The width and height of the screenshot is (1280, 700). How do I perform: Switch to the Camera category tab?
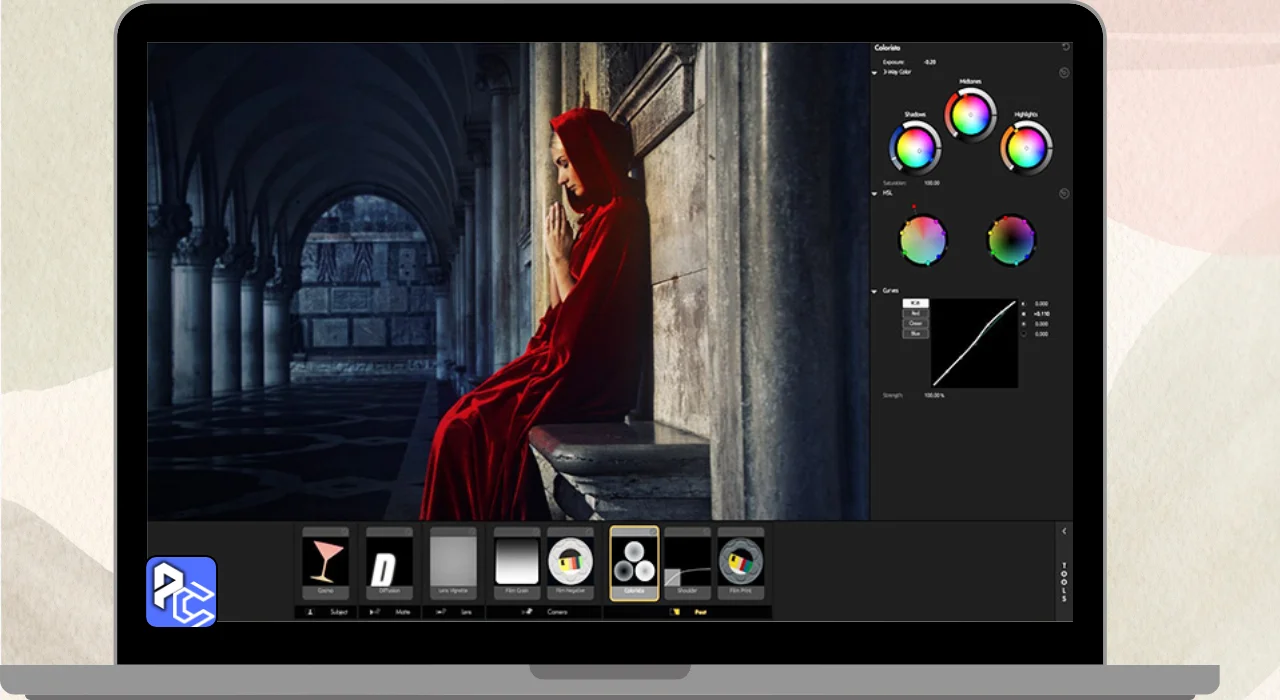545,612
